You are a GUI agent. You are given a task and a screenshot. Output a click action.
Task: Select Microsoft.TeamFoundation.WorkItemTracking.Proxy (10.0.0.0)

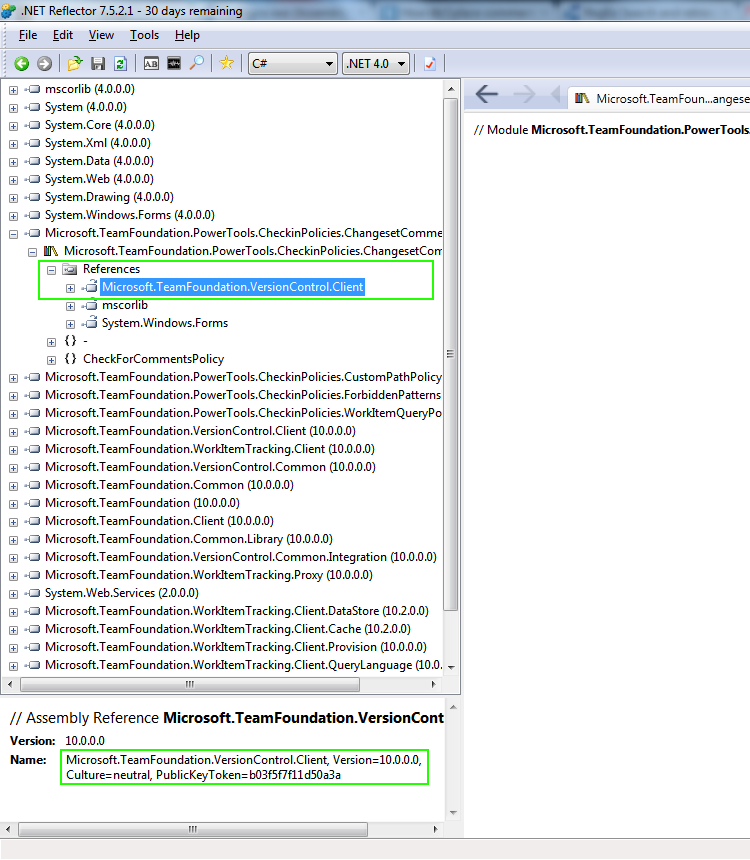[x=208, y=575]
